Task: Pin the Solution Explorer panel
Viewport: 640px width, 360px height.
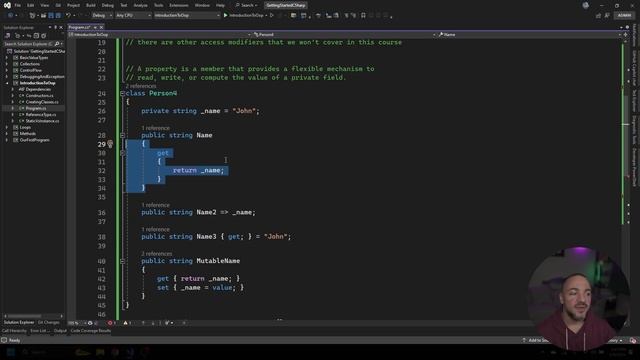Action: tap(56, 27)
